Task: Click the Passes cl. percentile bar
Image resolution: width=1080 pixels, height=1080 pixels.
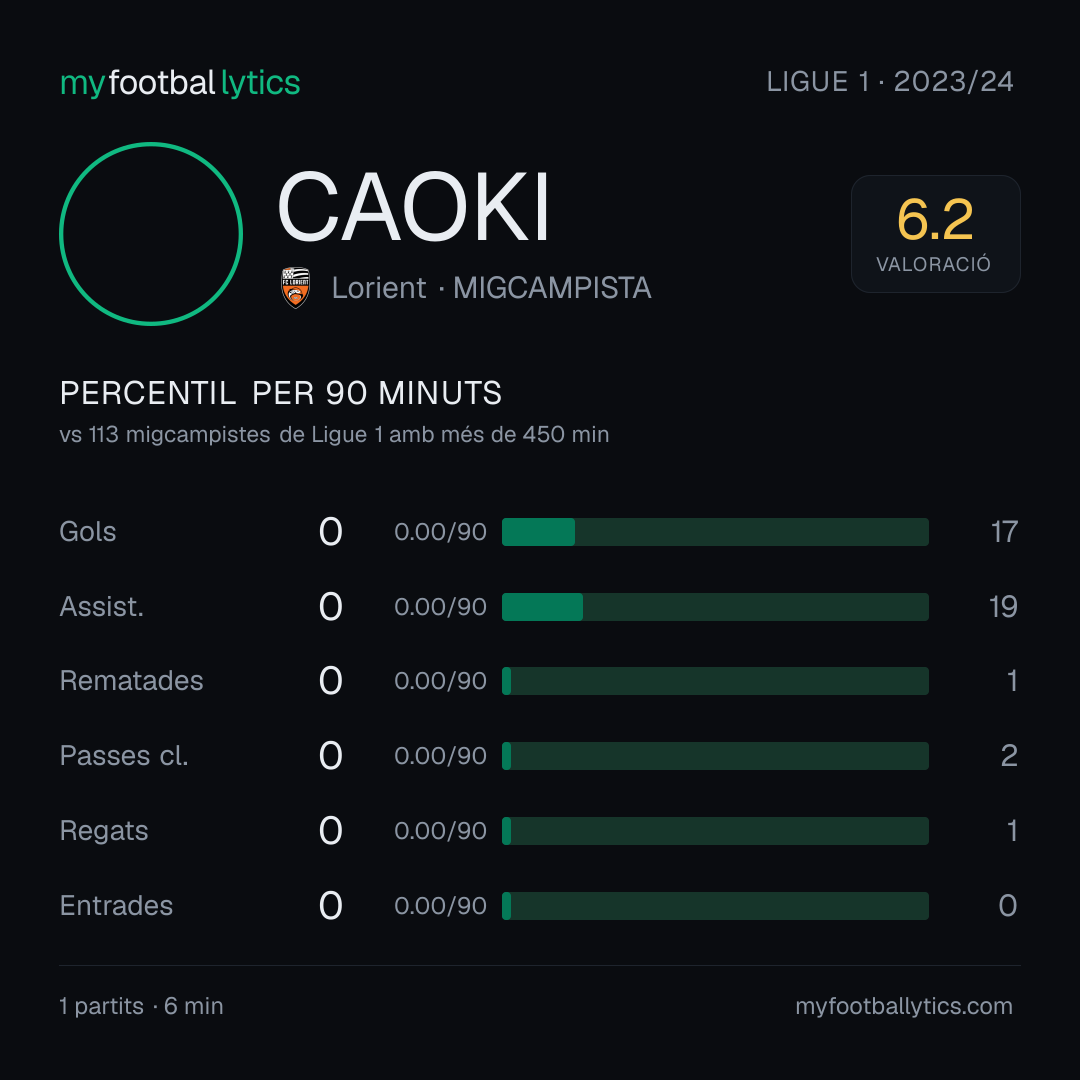Action: point(715,756)
